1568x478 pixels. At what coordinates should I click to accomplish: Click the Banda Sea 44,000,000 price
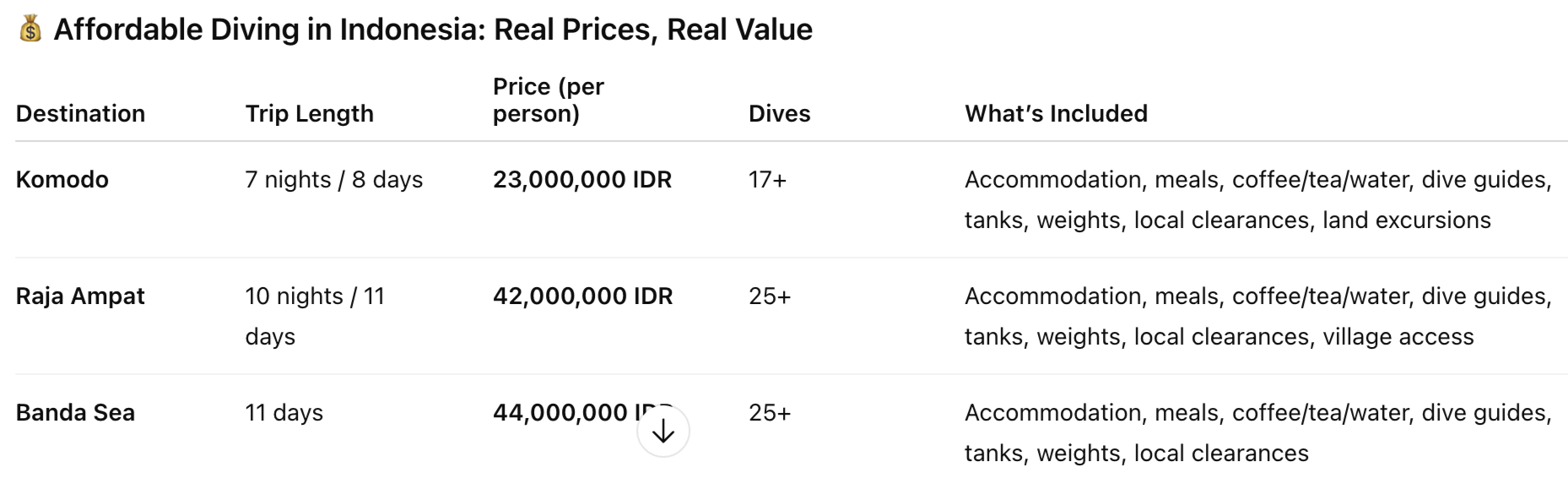pyautogui.click(x=560, y=412)
